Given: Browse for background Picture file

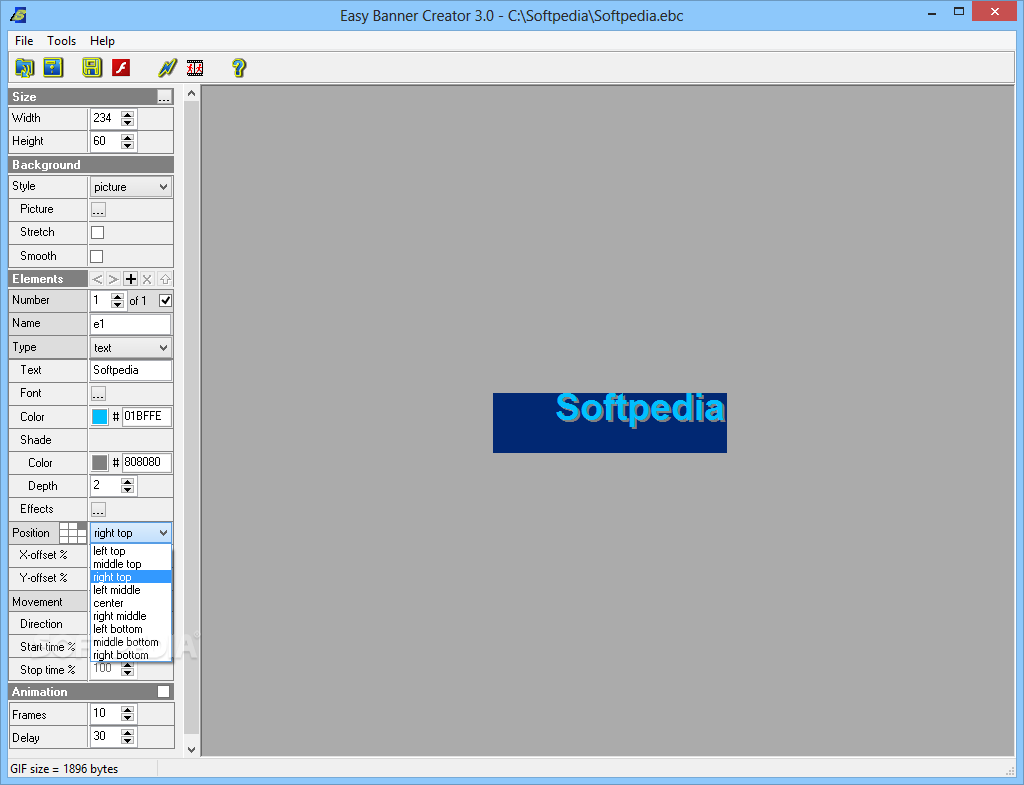Looking at the screenshot, I should 98,210.
